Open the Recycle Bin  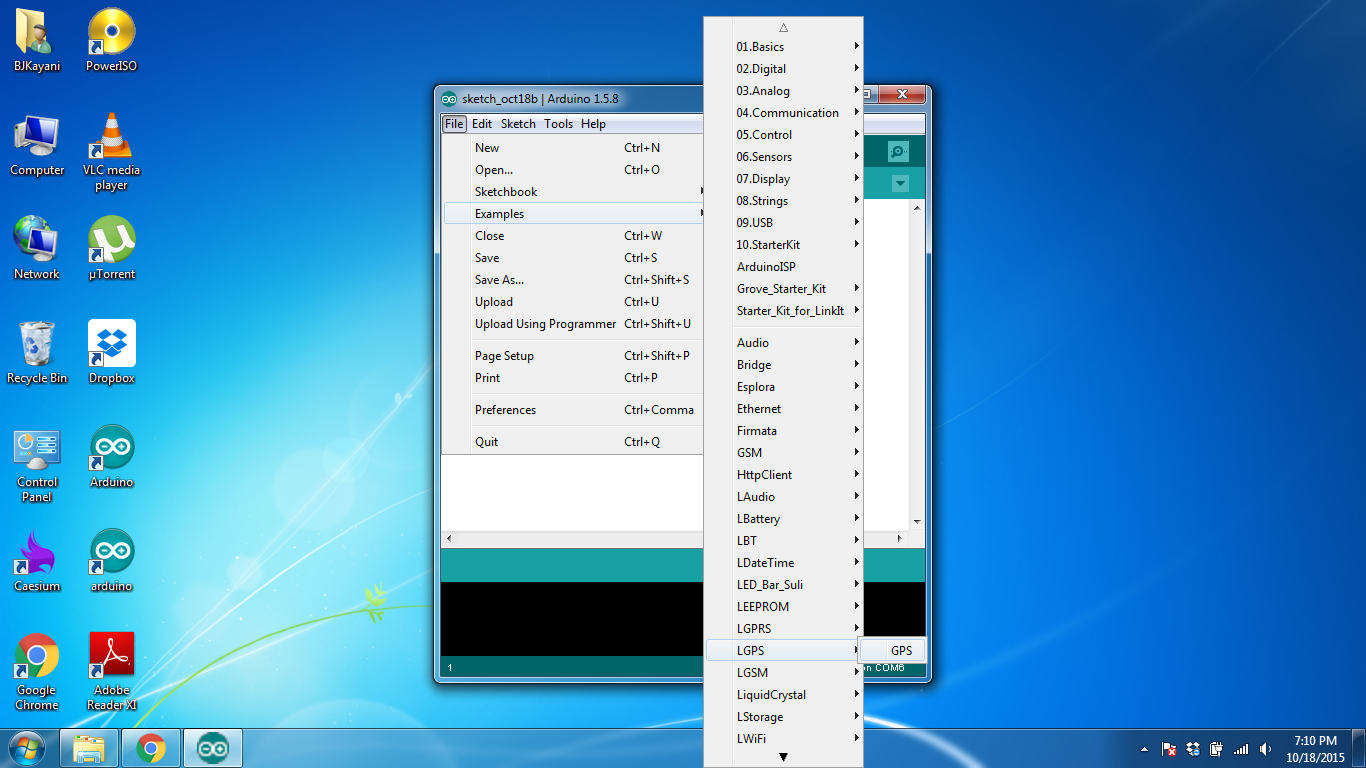pos(37,352)
